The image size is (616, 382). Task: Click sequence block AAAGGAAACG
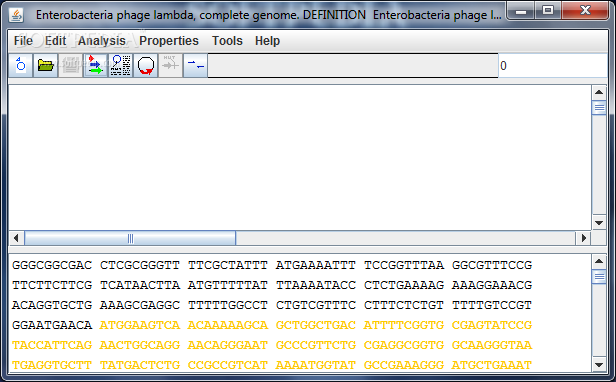click(x=492, y=285)
